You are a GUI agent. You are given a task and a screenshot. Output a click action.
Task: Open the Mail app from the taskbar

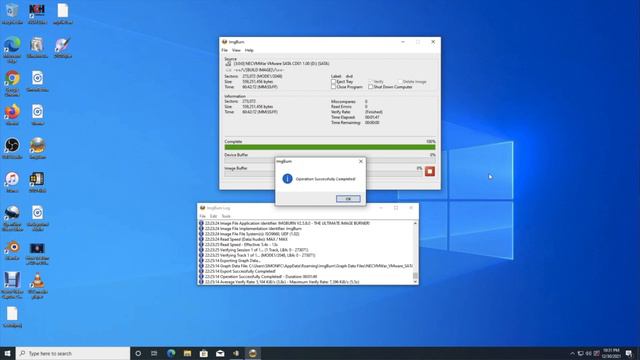tap(220, 353)
